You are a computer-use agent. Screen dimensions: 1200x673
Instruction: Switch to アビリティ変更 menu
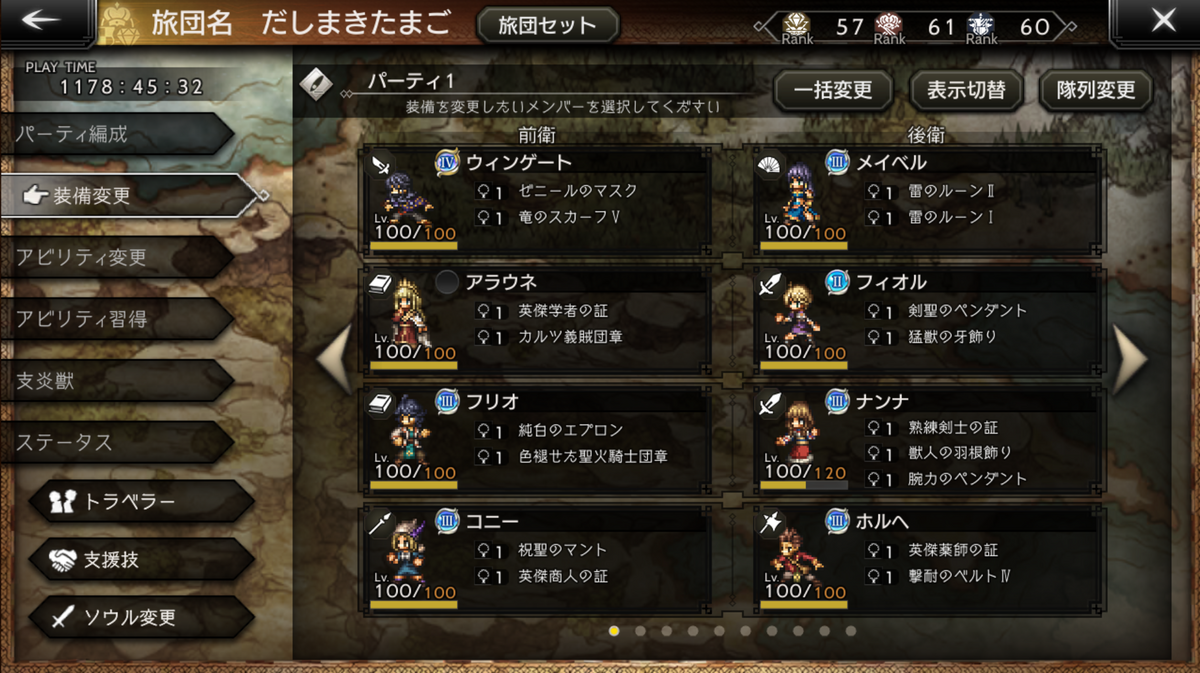tap(115, 257)
